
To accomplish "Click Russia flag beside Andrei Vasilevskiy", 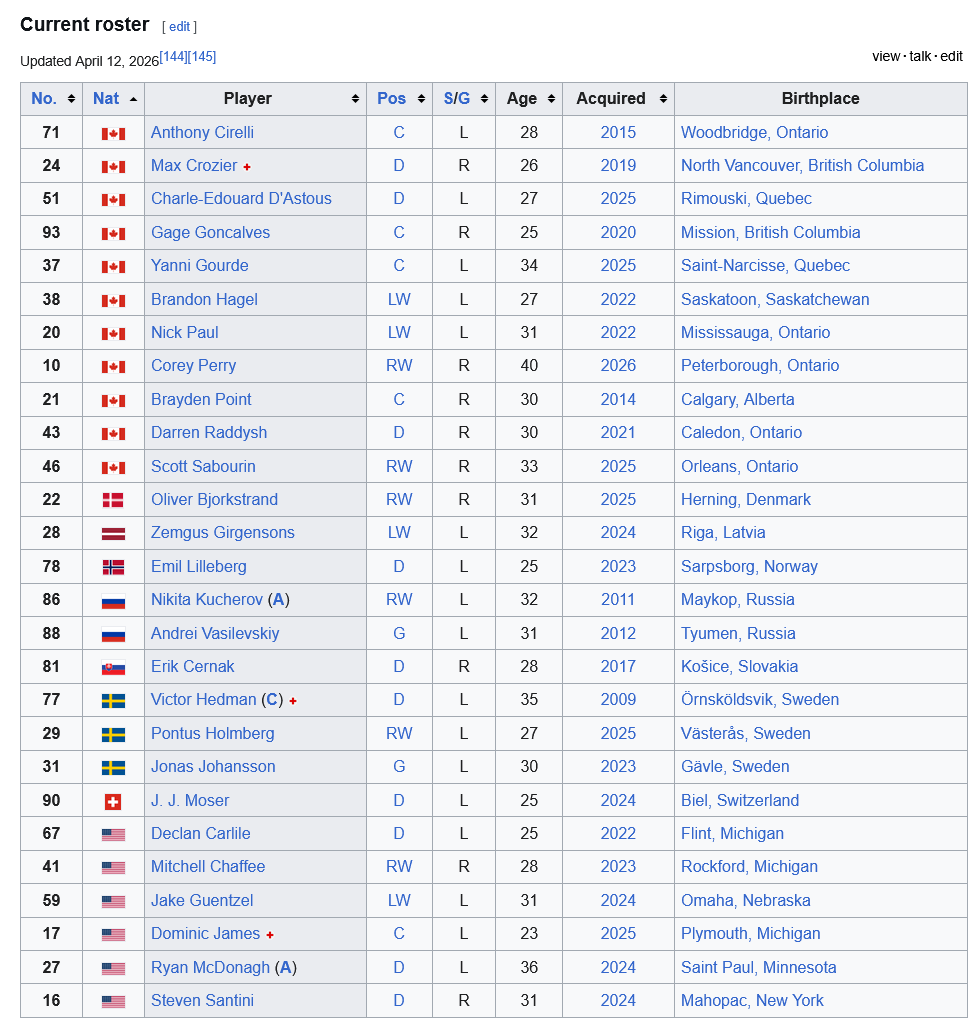I will pos(113,634).
